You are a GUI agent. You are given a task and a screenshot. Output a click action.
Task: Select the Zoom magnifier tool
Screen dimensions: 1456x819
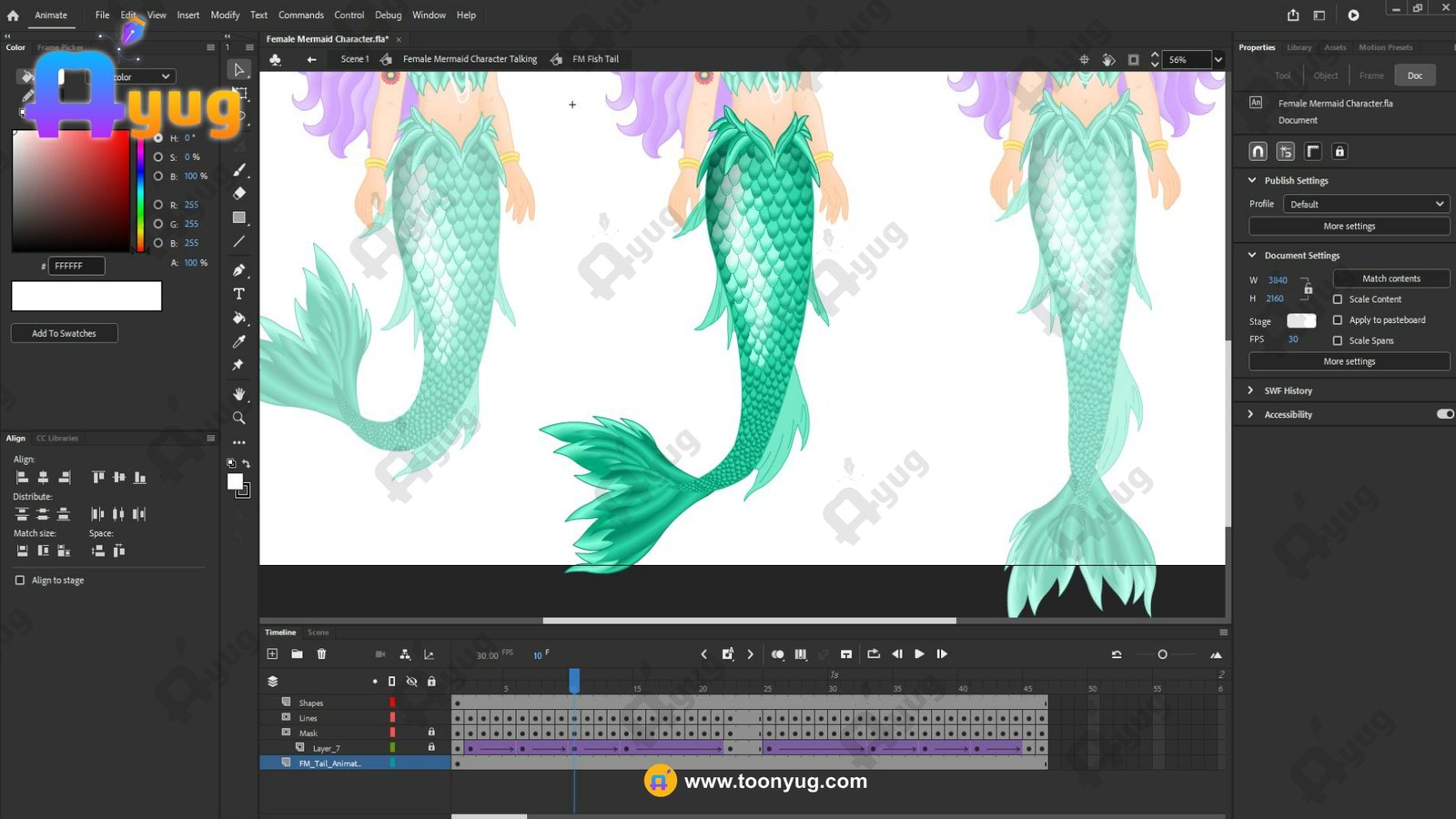239,418
